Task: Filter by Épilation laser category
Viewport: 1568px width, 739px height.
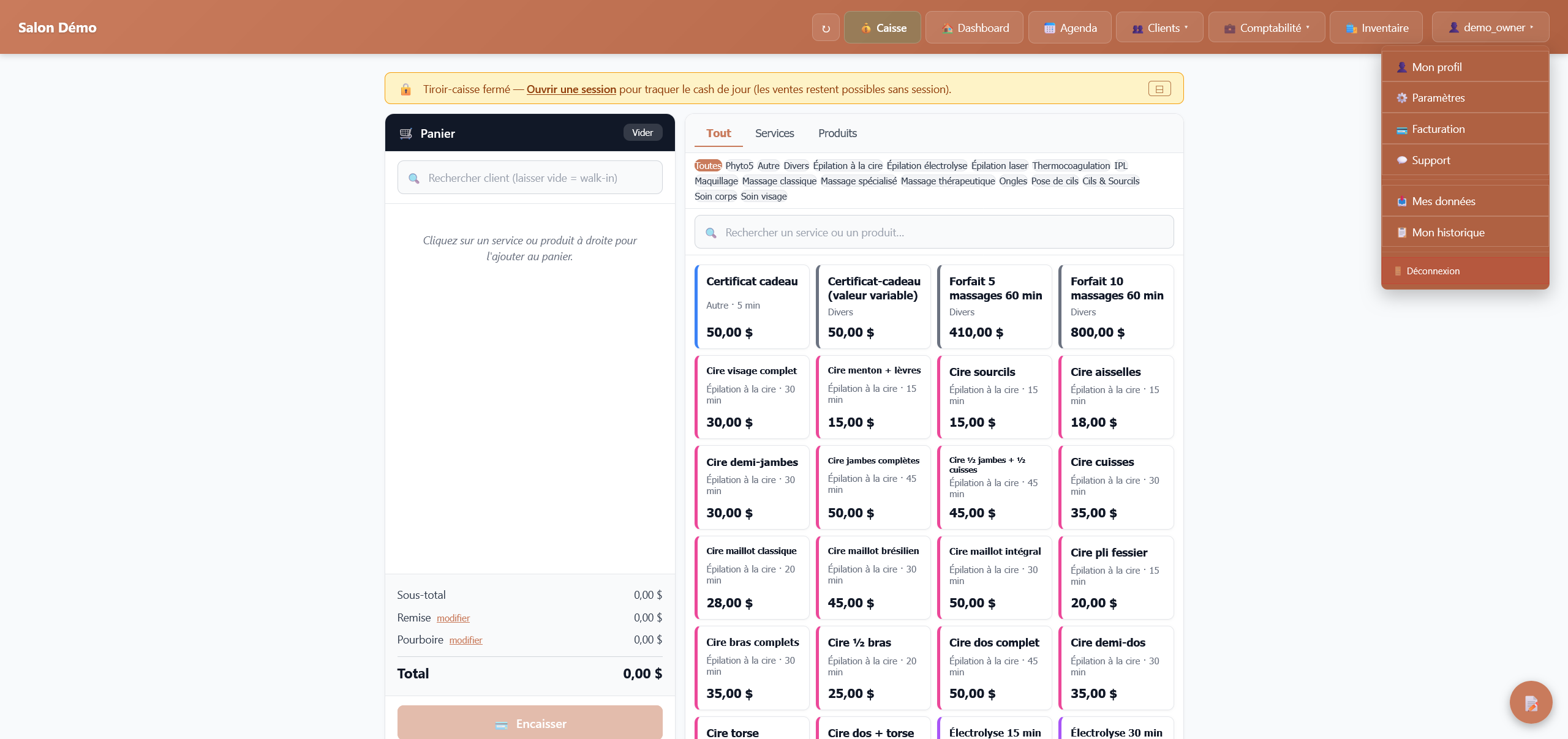Action: pyautogui.click(x=1000, y=166)
